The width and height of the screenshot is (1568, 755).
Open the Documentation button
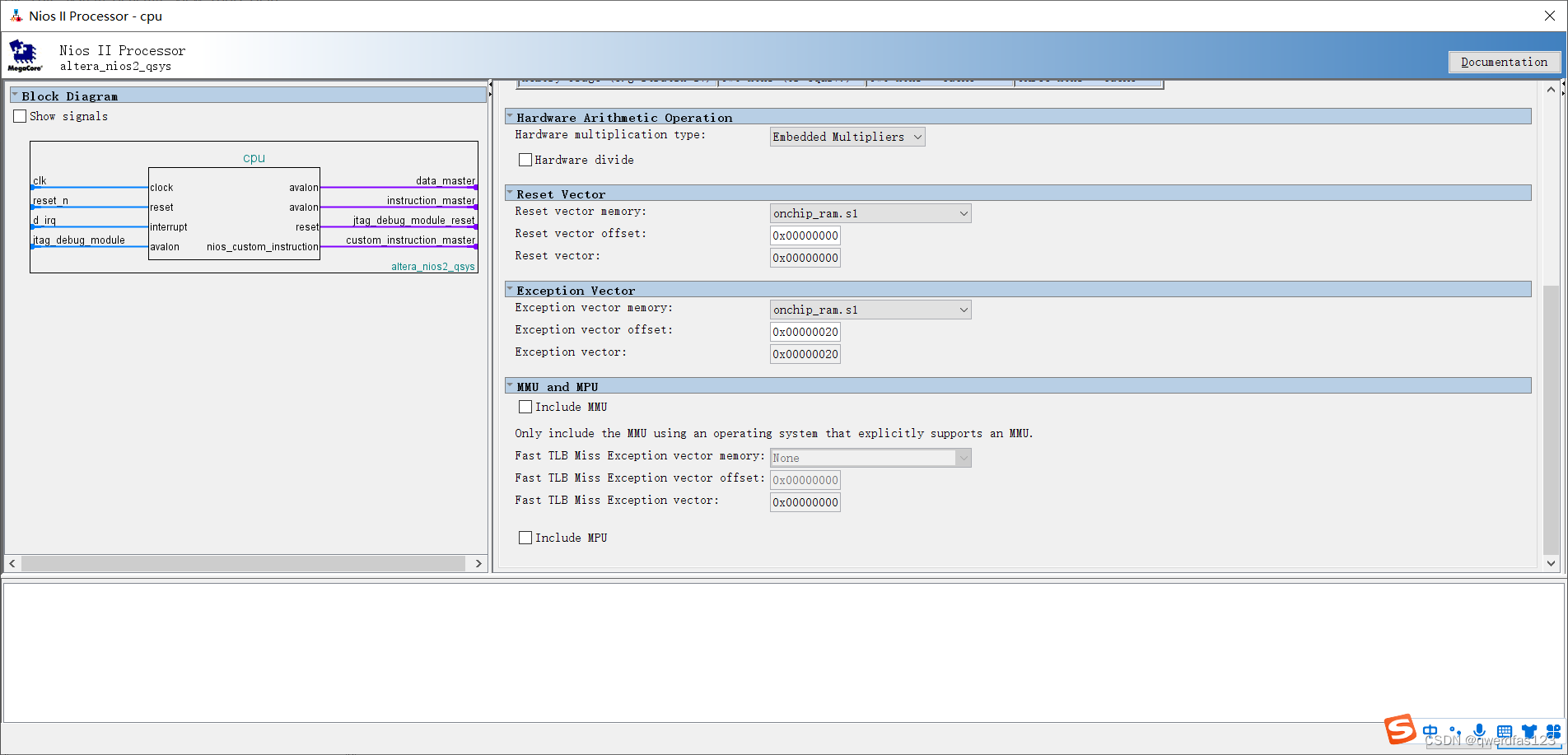tap(1504, 62)
